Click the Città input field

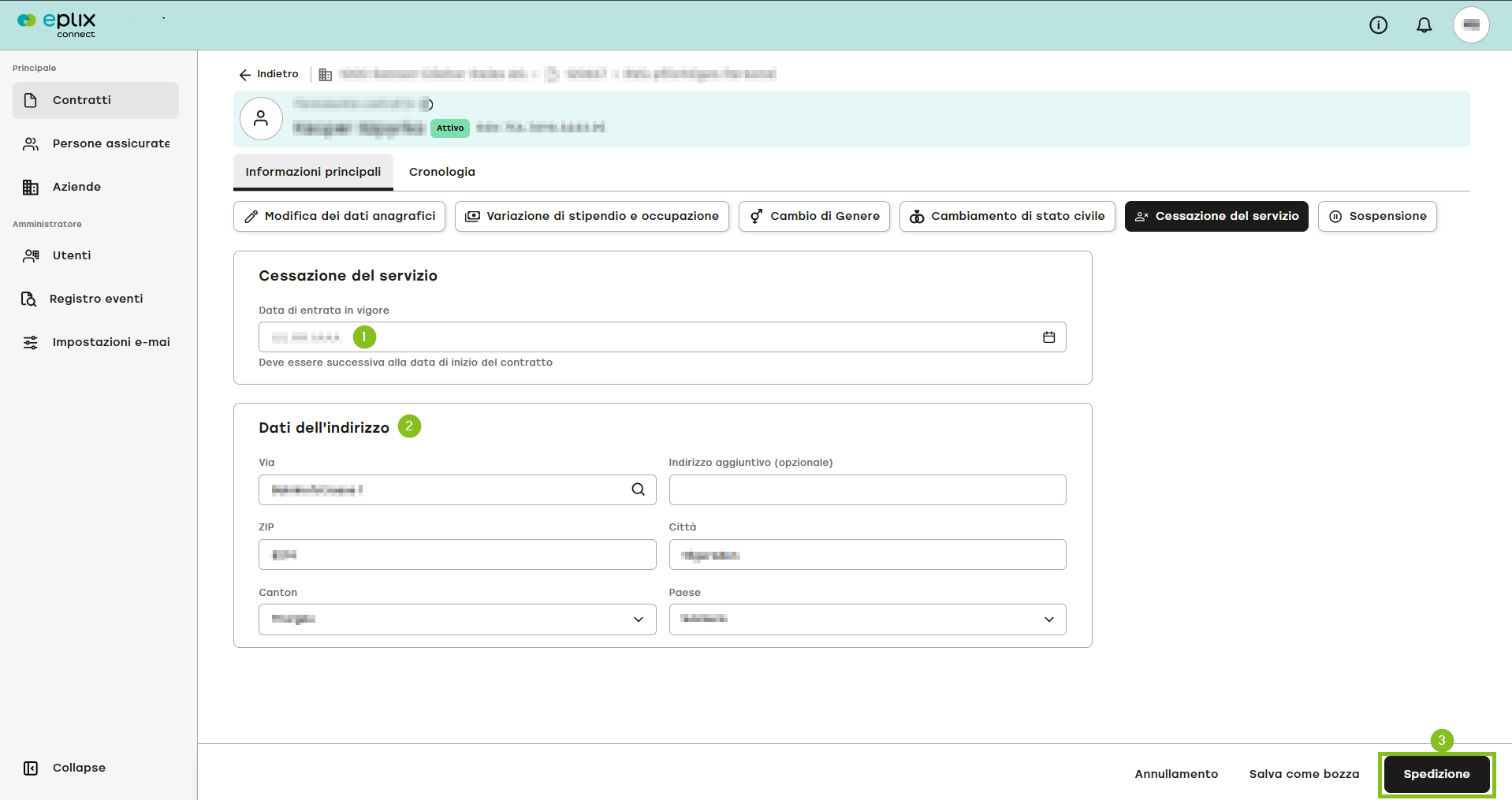[867, 555]
